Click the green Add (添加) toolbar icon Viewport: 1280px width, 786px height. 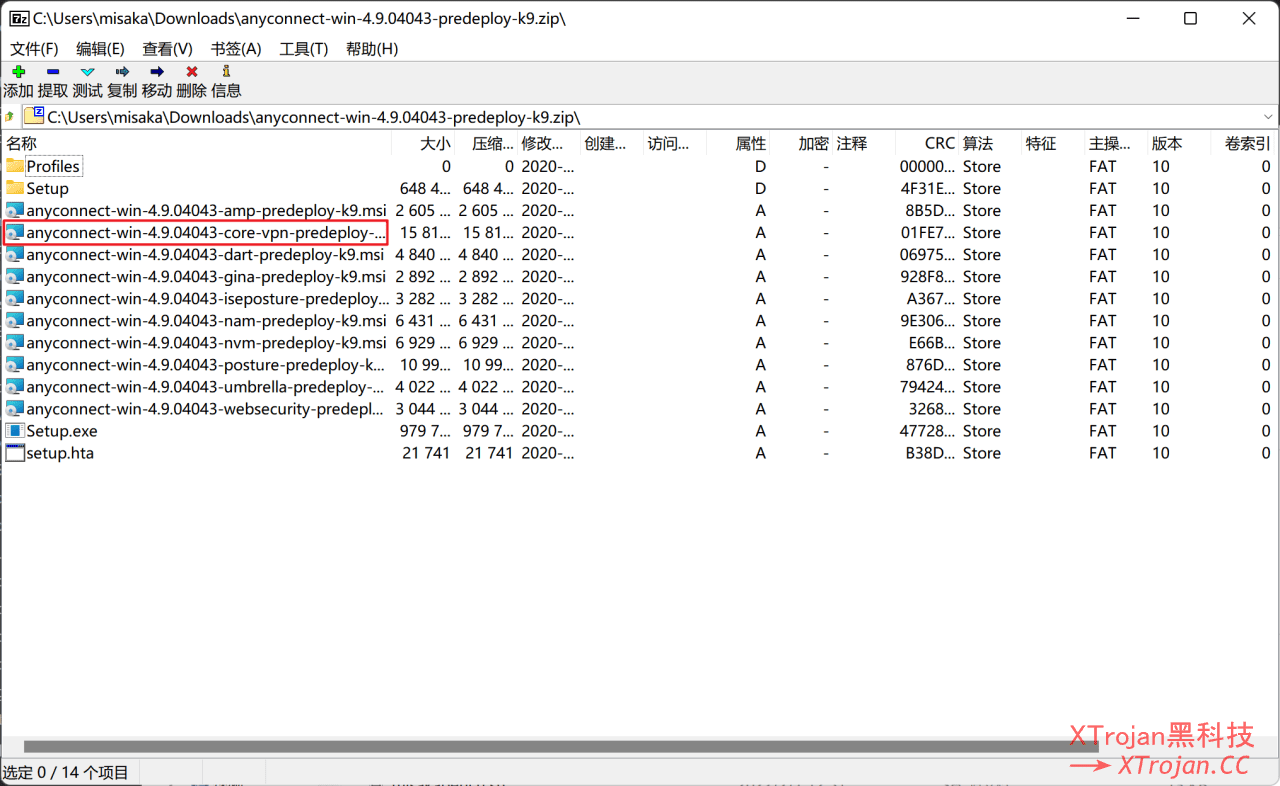pos(18,72)
